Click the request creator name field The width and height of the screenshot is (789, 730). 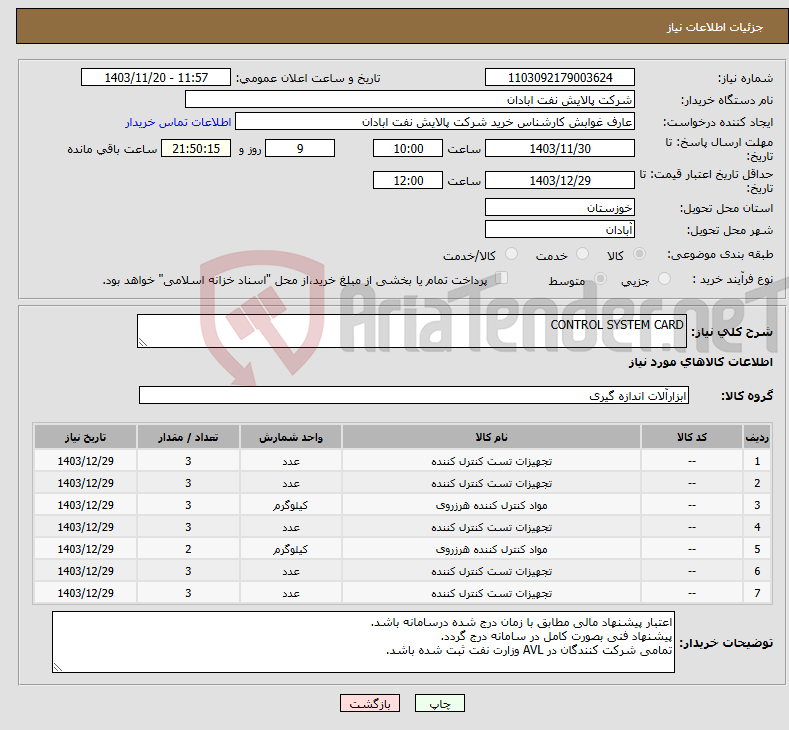(x=435, y=122)
